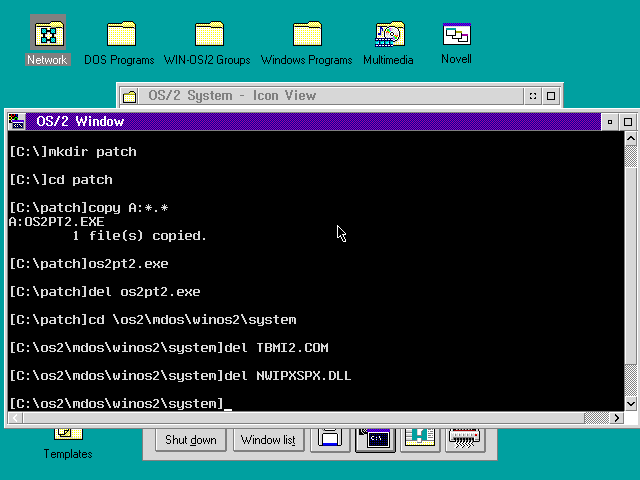The image size is (640, 480).
Task: Click the OS/2 Window system menu icon
Action: 17,121
